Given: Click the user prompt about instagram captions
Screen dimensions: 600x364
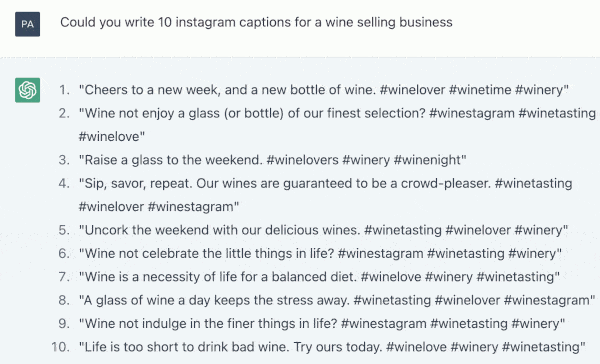Looking at the screenshot, I should click(x=256, y=22).
